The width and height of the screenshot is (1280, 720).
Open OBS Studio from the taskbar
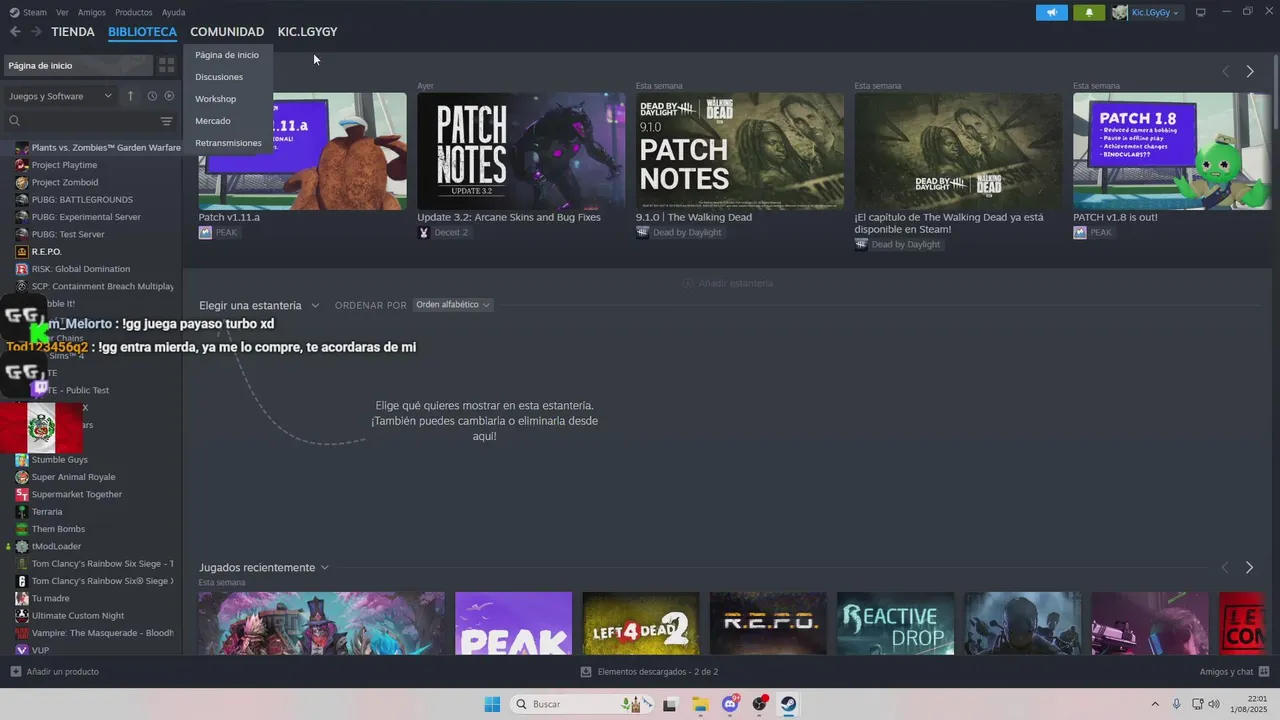[760, 704]
